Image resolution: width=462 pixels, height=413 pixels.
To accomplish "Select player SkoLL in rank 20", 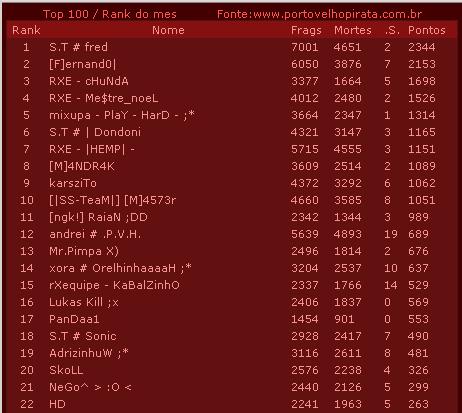I will coord(66,370).
